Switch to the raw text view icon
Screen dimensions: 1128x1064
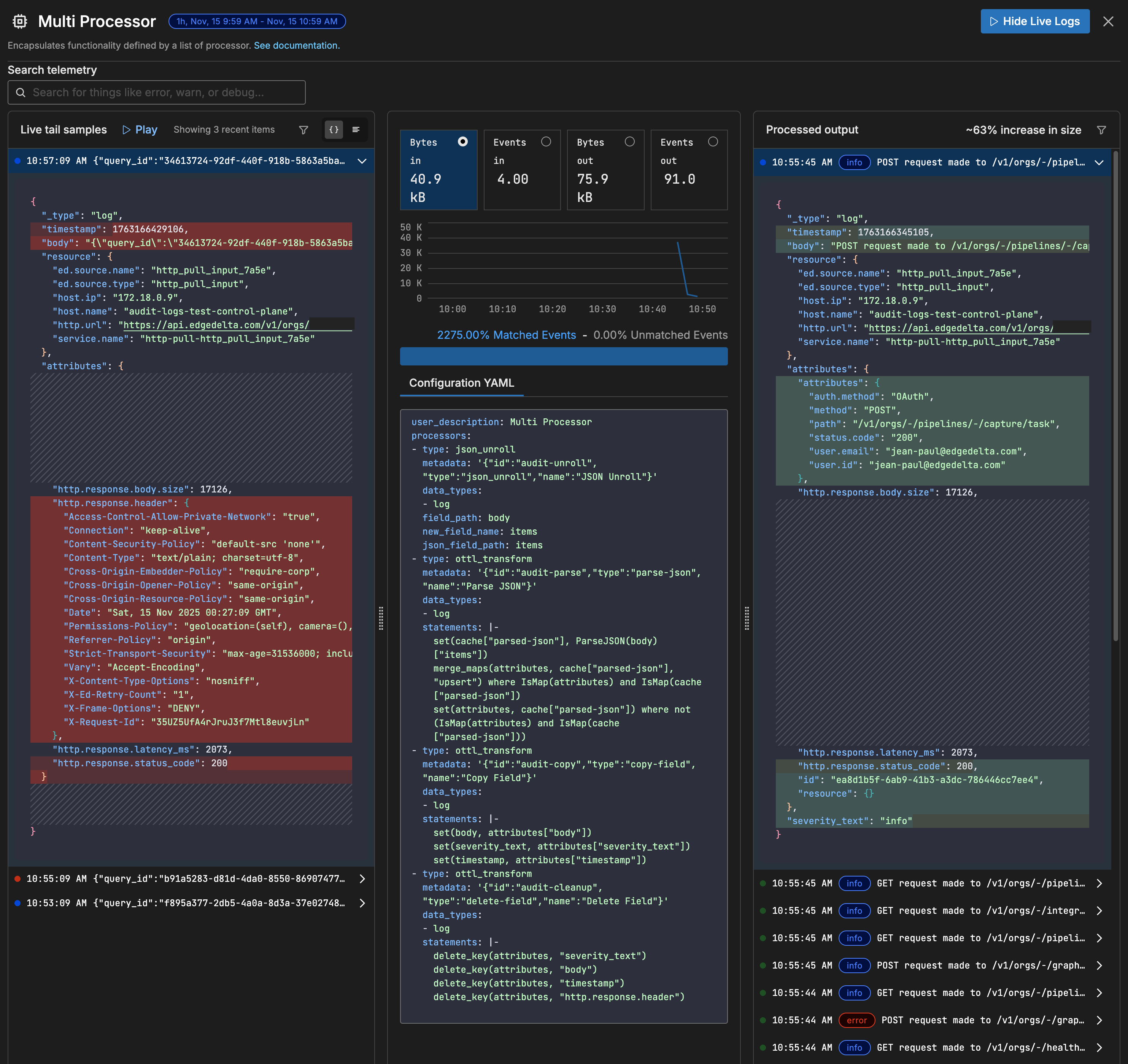(356, 129)
